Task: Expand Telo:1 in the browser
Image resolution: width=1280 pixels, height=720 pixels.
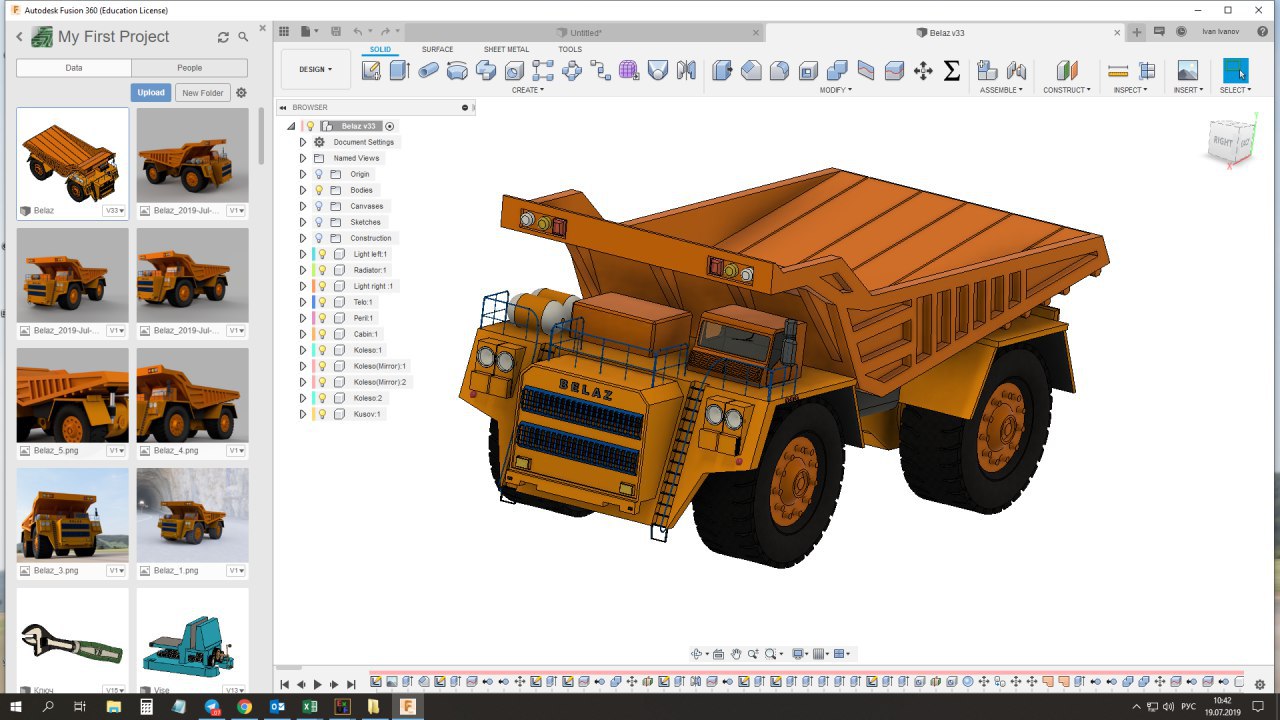Action: click(x=303, y=302)
